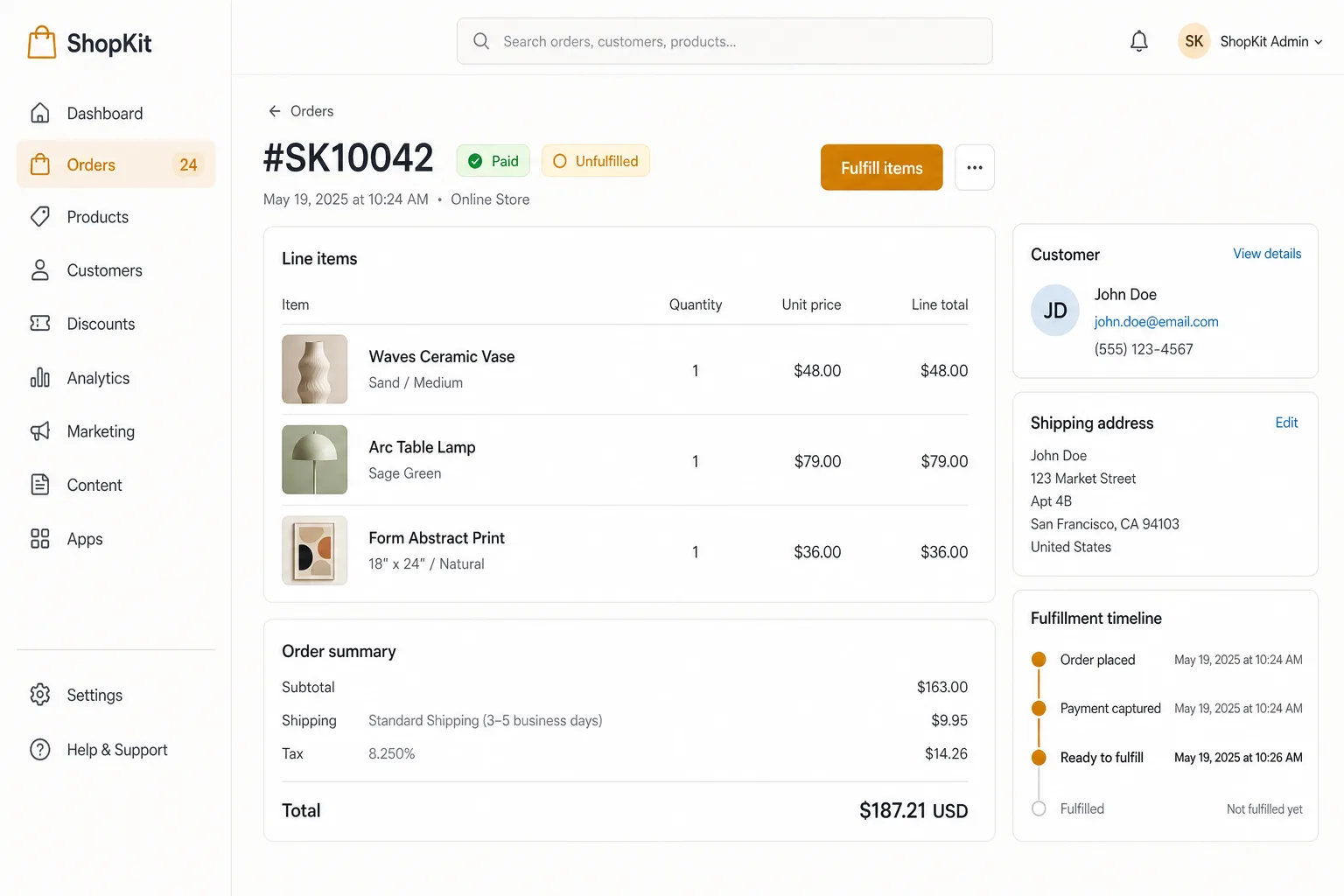Click the Content document icon
The image size is (1344, 896).
point(40,485)
